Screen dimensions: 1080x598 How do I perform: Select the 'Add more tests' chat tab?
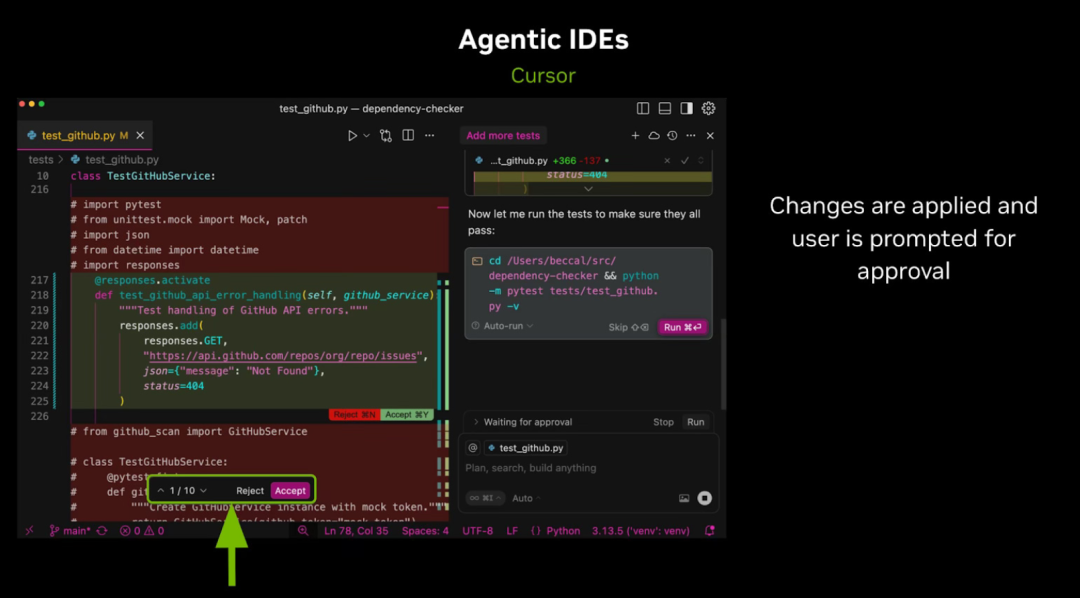pyautogui.click(x=503, y=136)
